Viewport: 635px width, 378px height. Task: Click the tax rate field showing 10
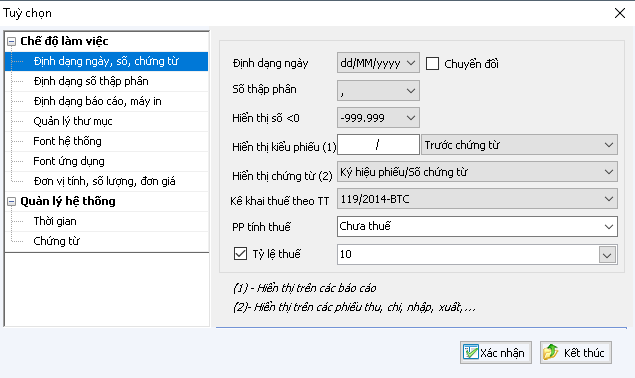pyautogui.click(x=468, y=254)
